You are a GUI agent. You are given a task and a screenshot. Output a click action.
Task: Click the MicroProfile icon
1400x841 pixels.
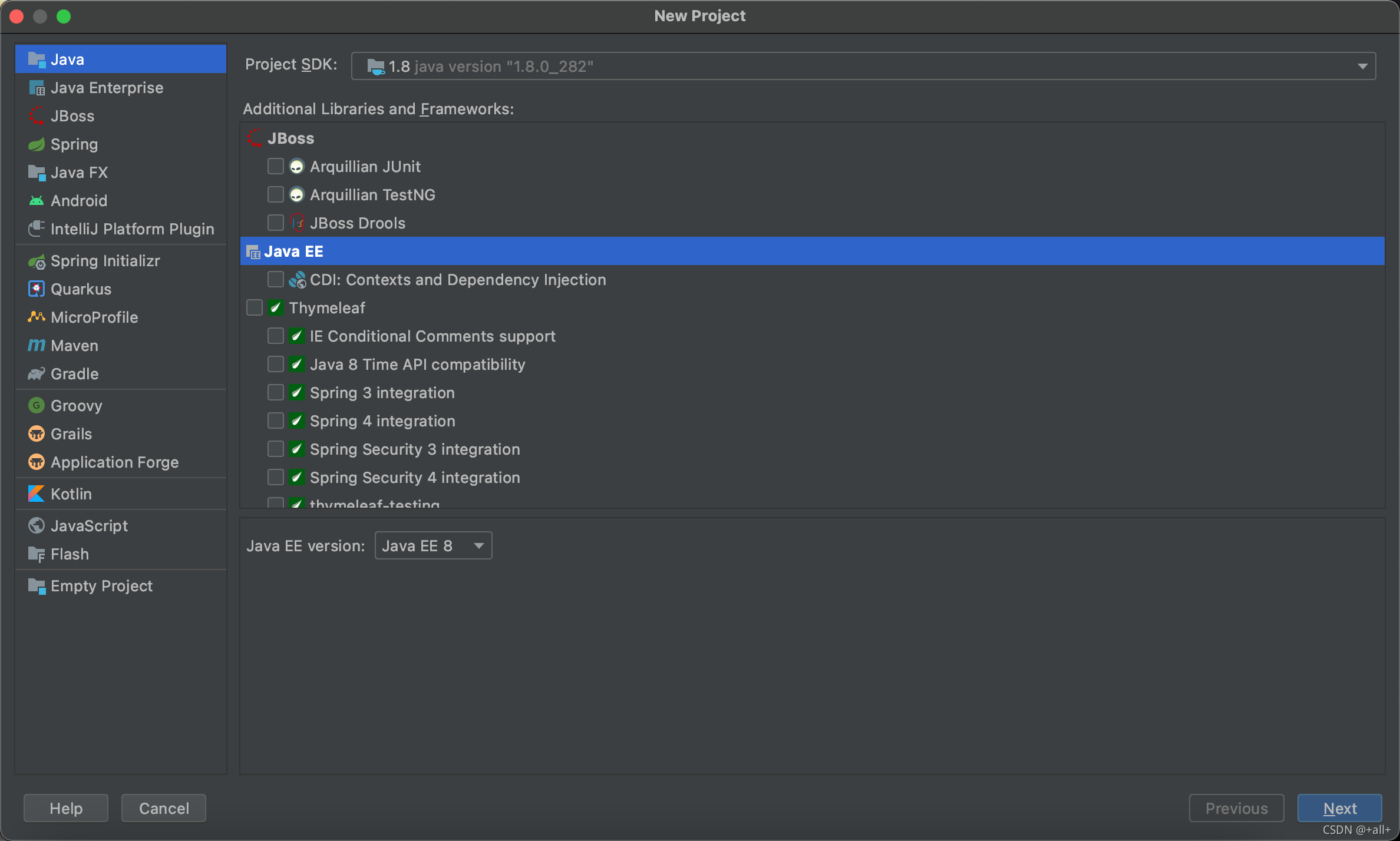coord(37,317)
